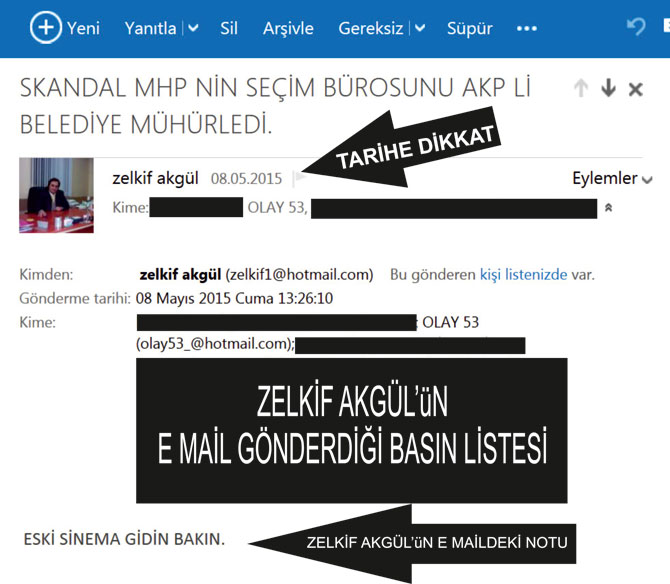The height and width of the screenshot is (584, 670).
Task: Click the olay53_@hotmail.com address
Action: (215, 344)
